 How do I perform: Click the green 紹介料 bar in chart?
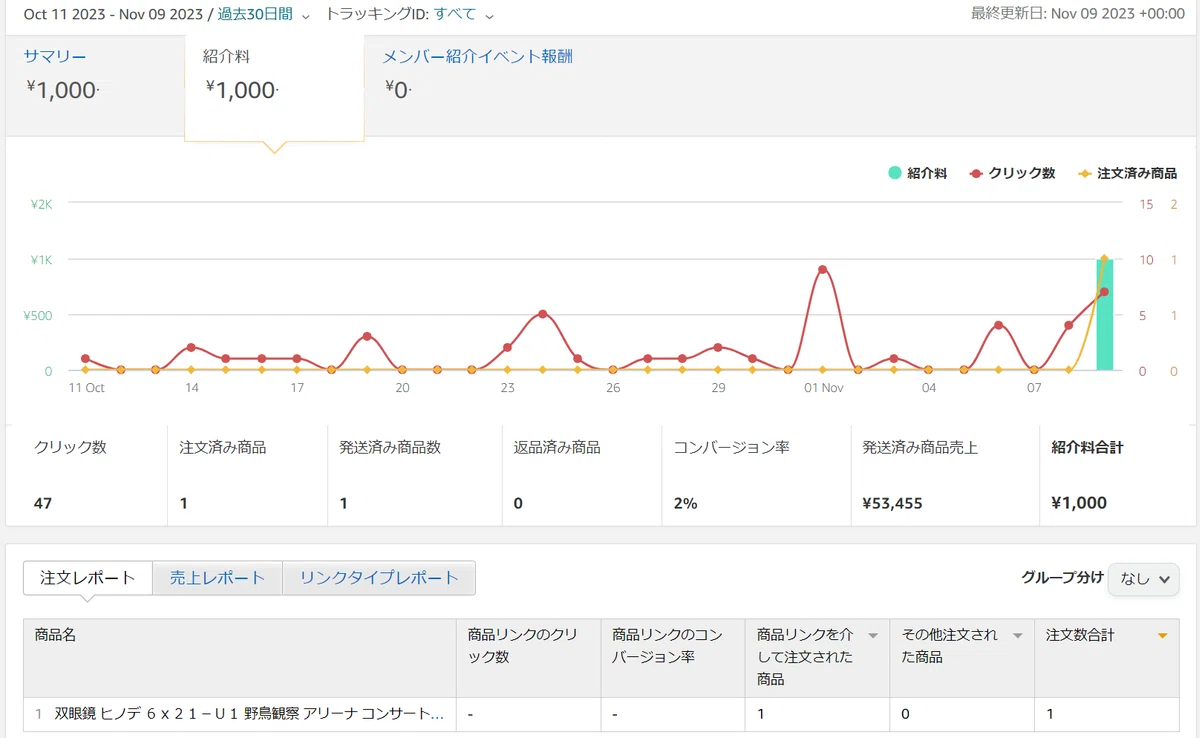point(1104,315)
